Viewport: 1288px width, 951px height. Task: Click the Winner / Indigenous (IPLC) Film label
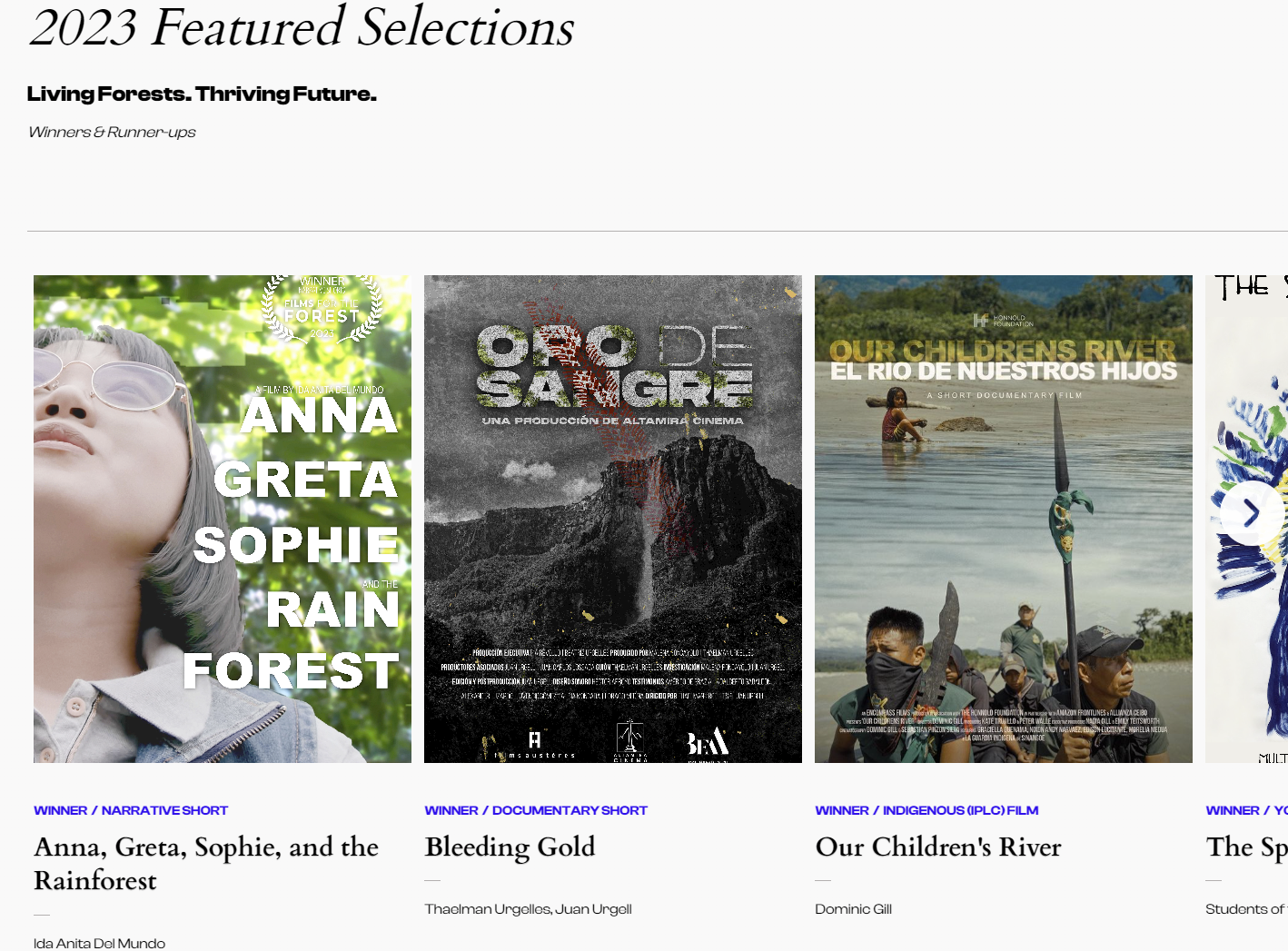tap(926, 810)
